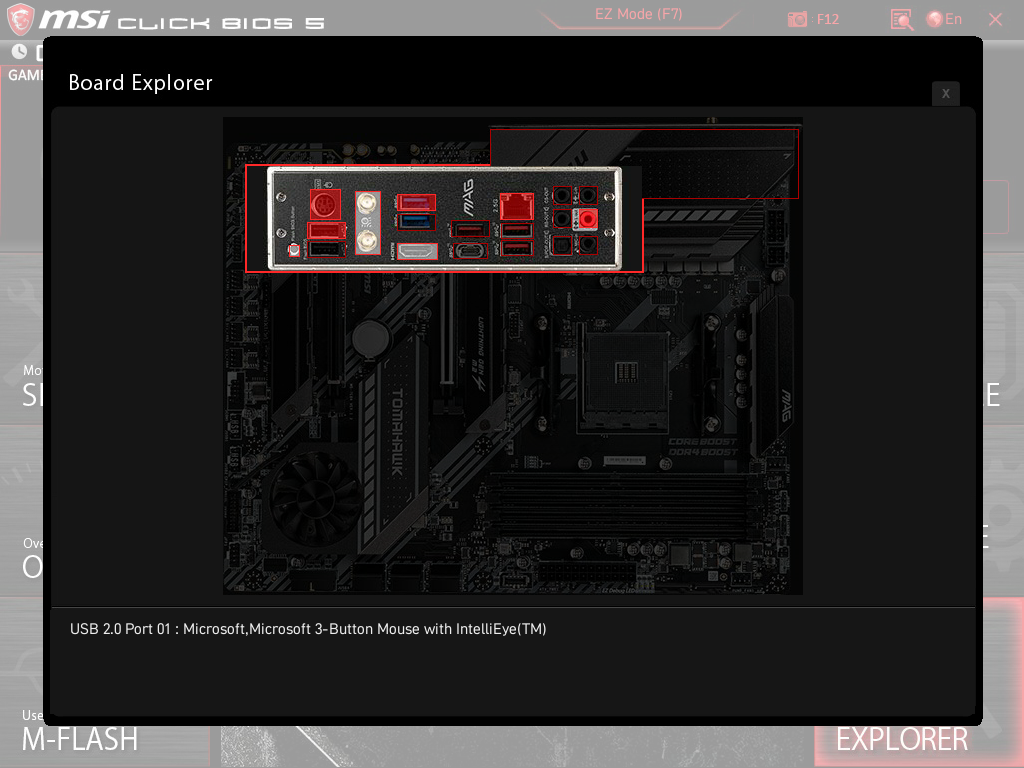Image resolution: width=1024 pixels, height=768 pixels.
Task: Open the M-FLASH utility
Action: pos(80,739)
